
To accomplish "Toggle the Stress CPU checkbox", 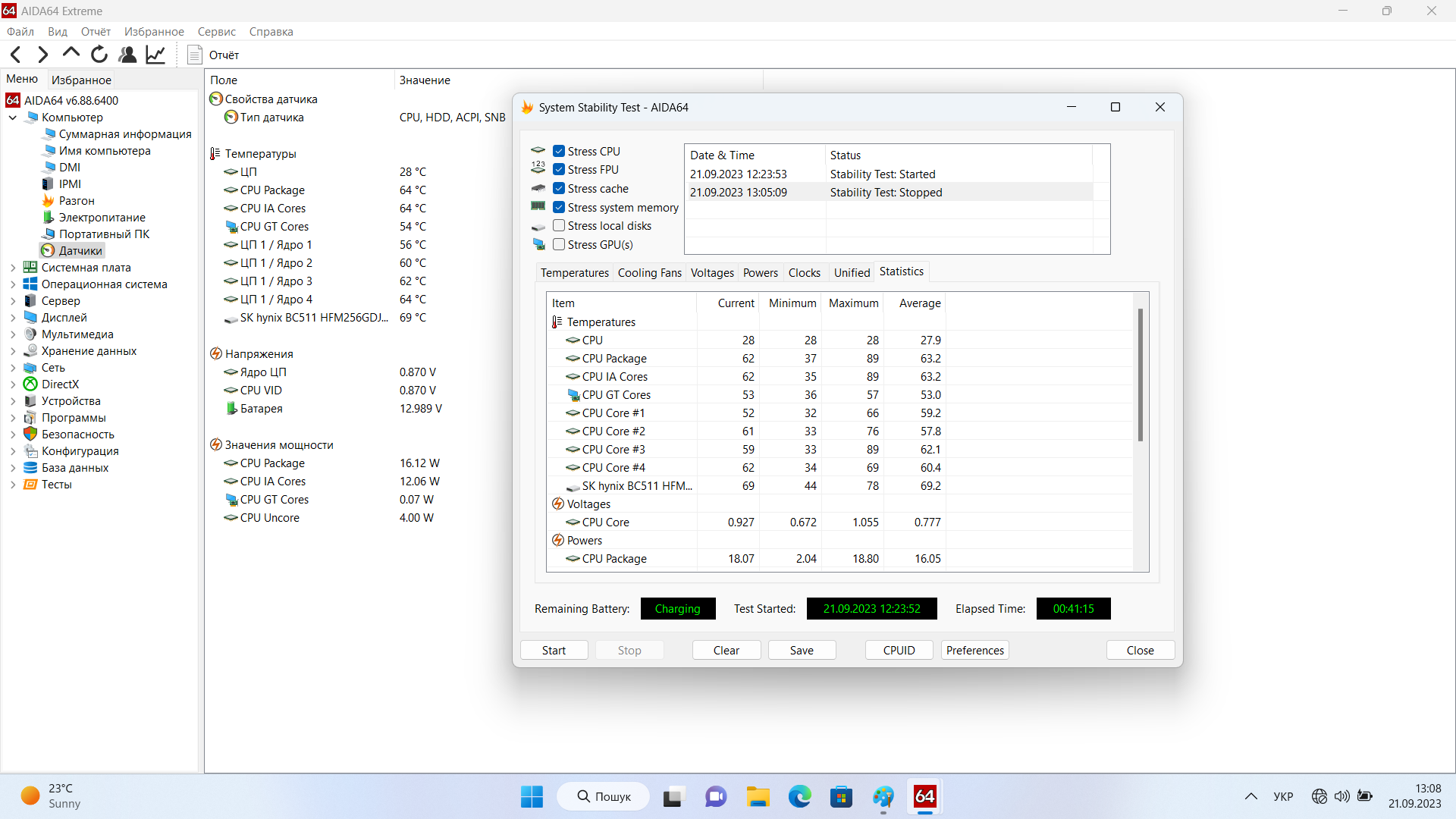I will coord(559,151).
